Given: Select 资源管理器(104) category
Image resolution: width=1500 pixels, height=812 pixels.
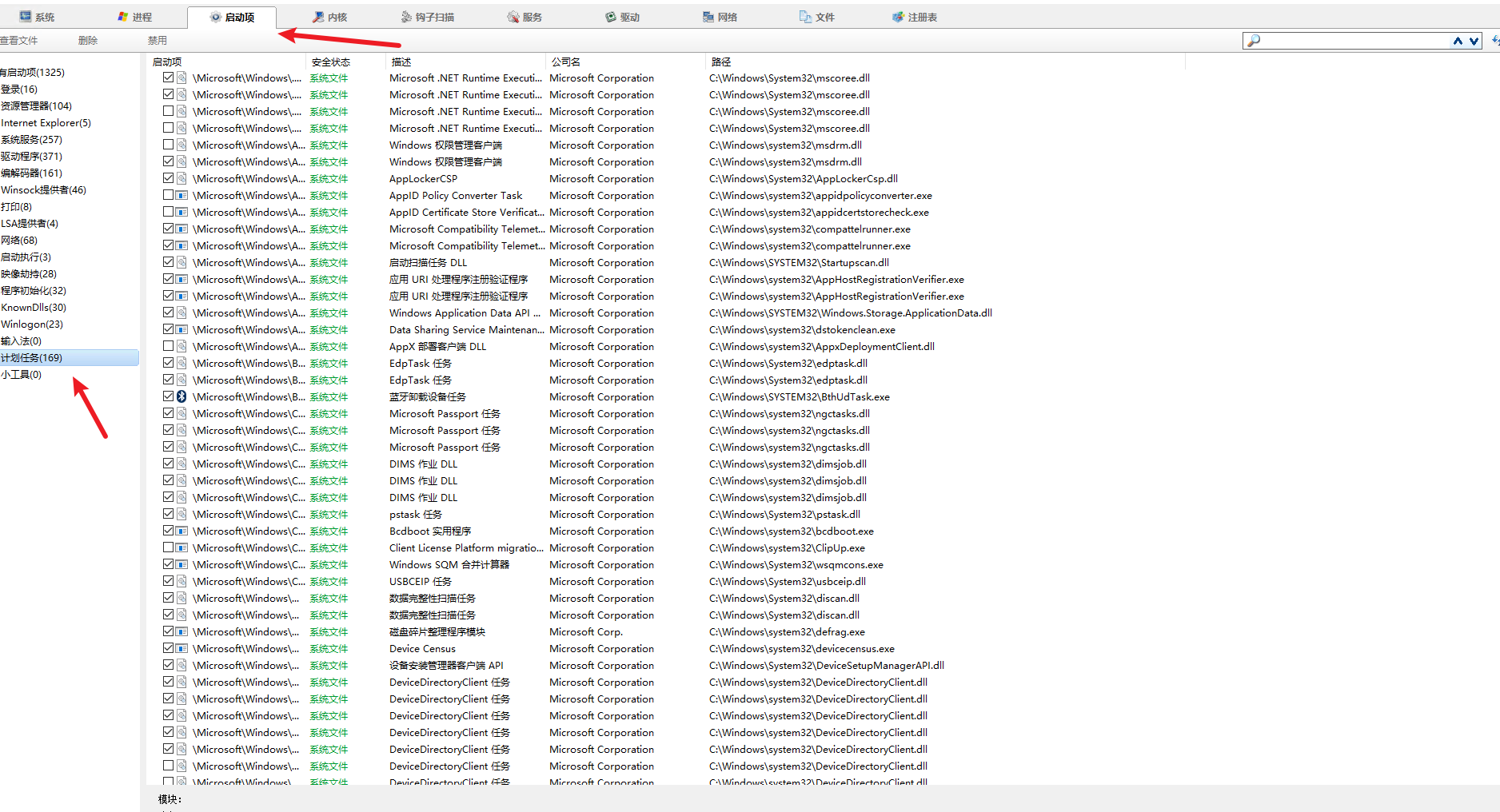Looking at the screenshot, I should pos(36,105).
